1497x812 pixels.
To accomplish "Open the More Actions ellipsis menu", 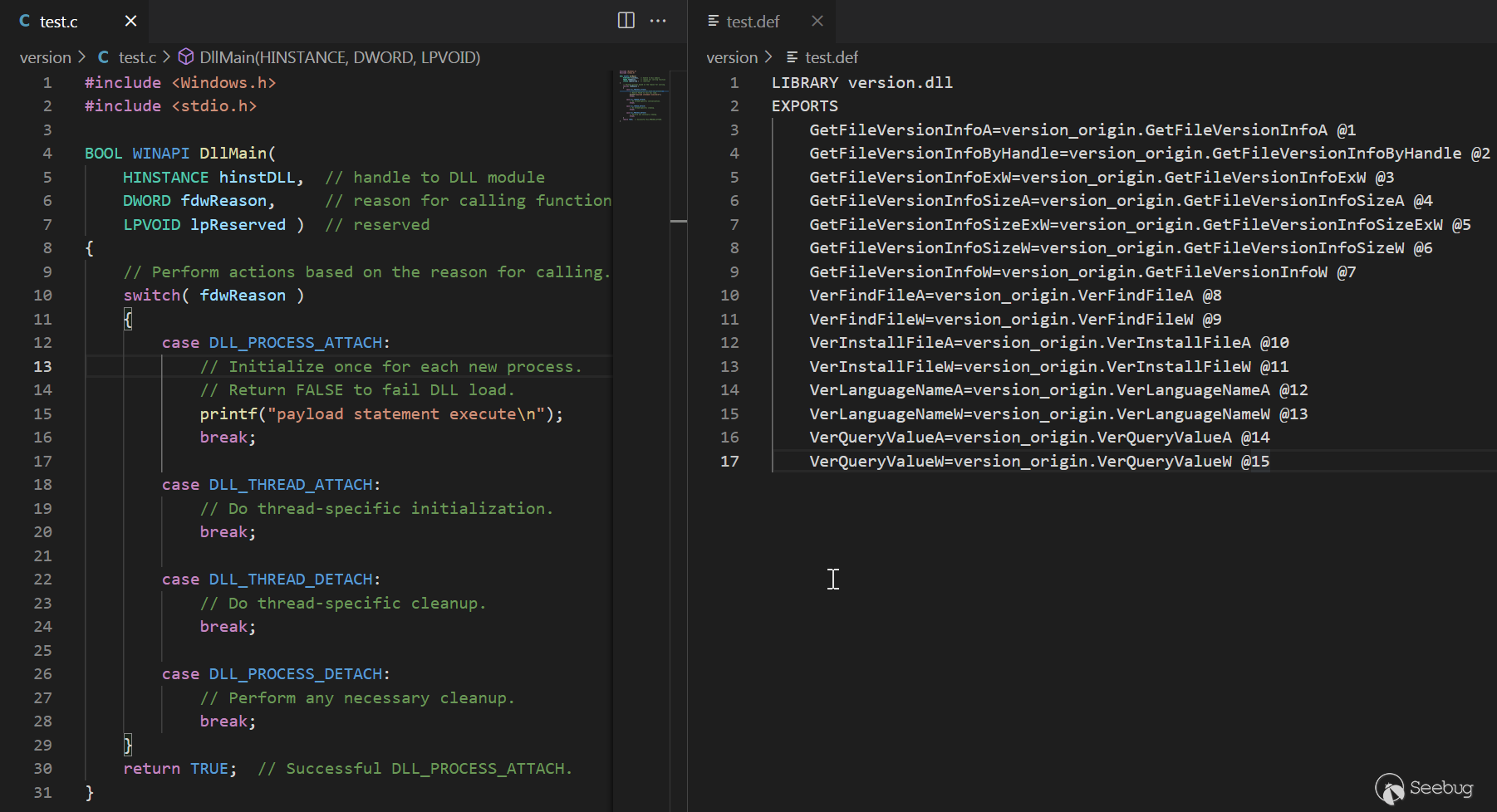I will pos(658,21).
